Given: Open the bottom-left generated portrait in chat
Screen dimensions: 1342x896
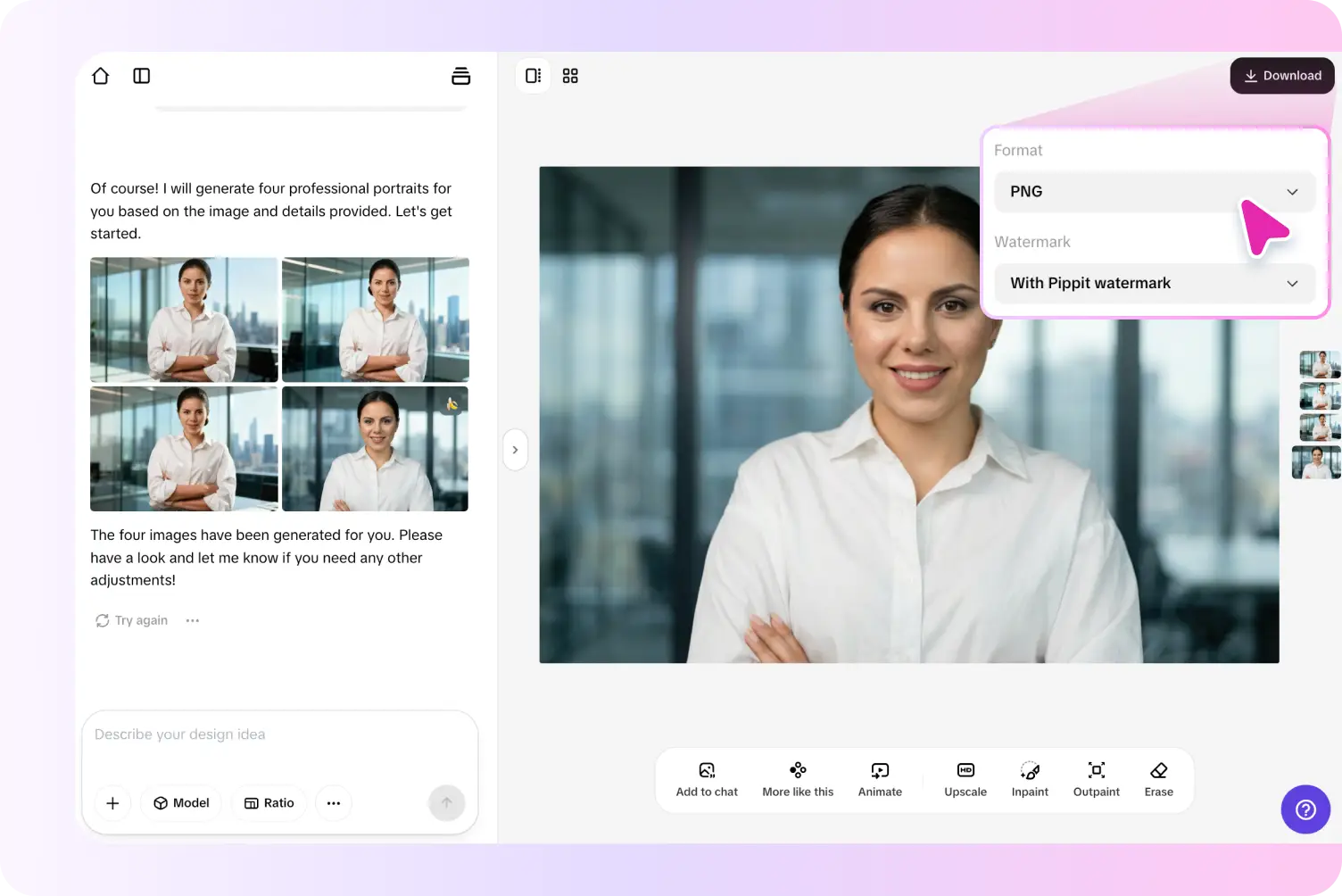Looking at the screenshot, I should coord(184,449).
